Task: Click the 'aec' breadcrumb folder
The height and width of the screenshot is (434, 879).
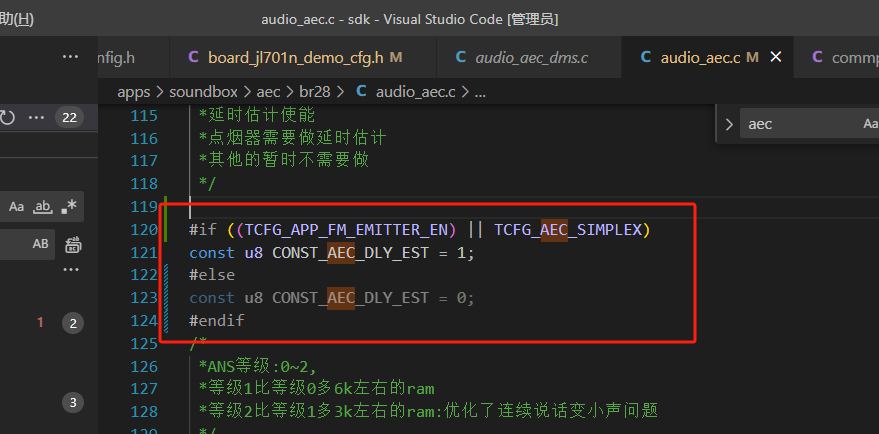Action: pyautogui.click(x=269, y=92)
